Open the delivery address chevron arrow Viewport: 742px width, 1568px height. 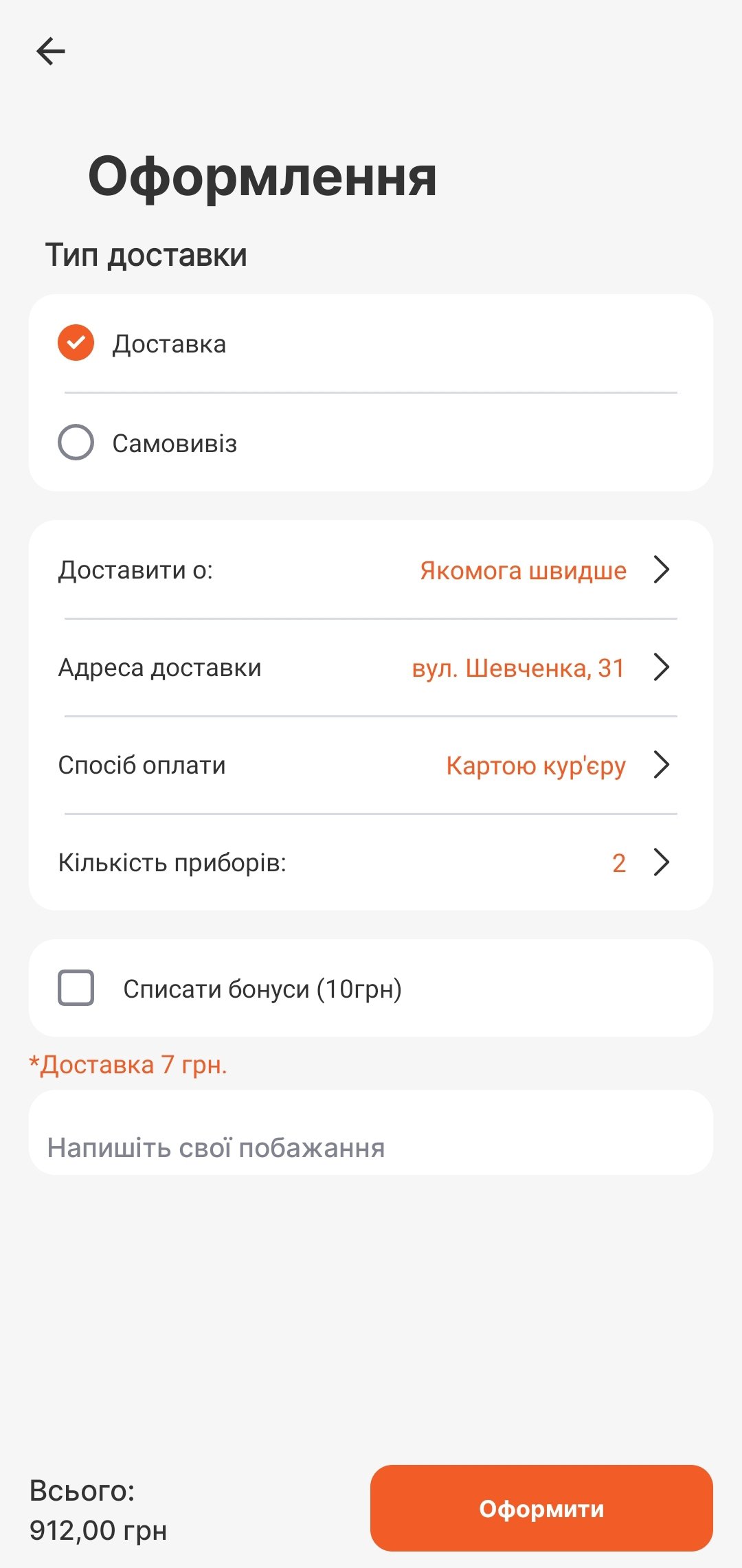(661, 667)
